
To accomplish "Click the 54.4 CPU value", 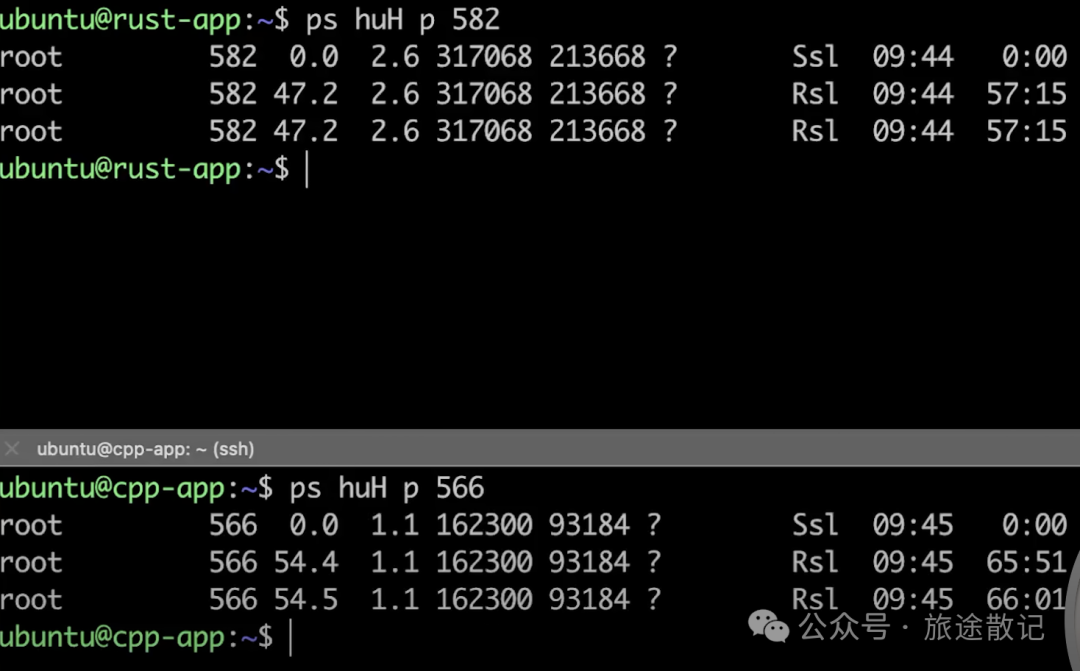I will pos(306,563).
